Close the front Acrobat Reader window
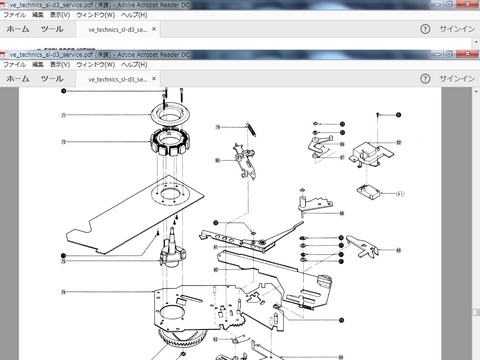Image resolution: width=480 pixels, height=360 pixels. point(467,53)
